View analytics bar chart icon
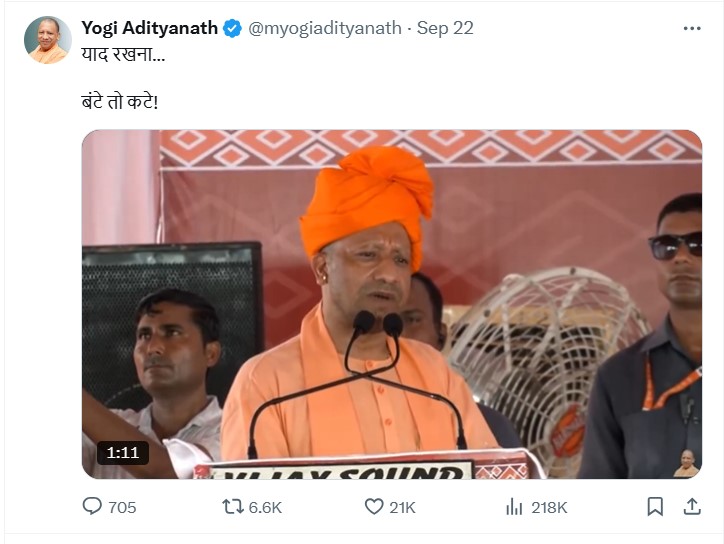Viewport: 724px width, 544px height. click(514, 507)
